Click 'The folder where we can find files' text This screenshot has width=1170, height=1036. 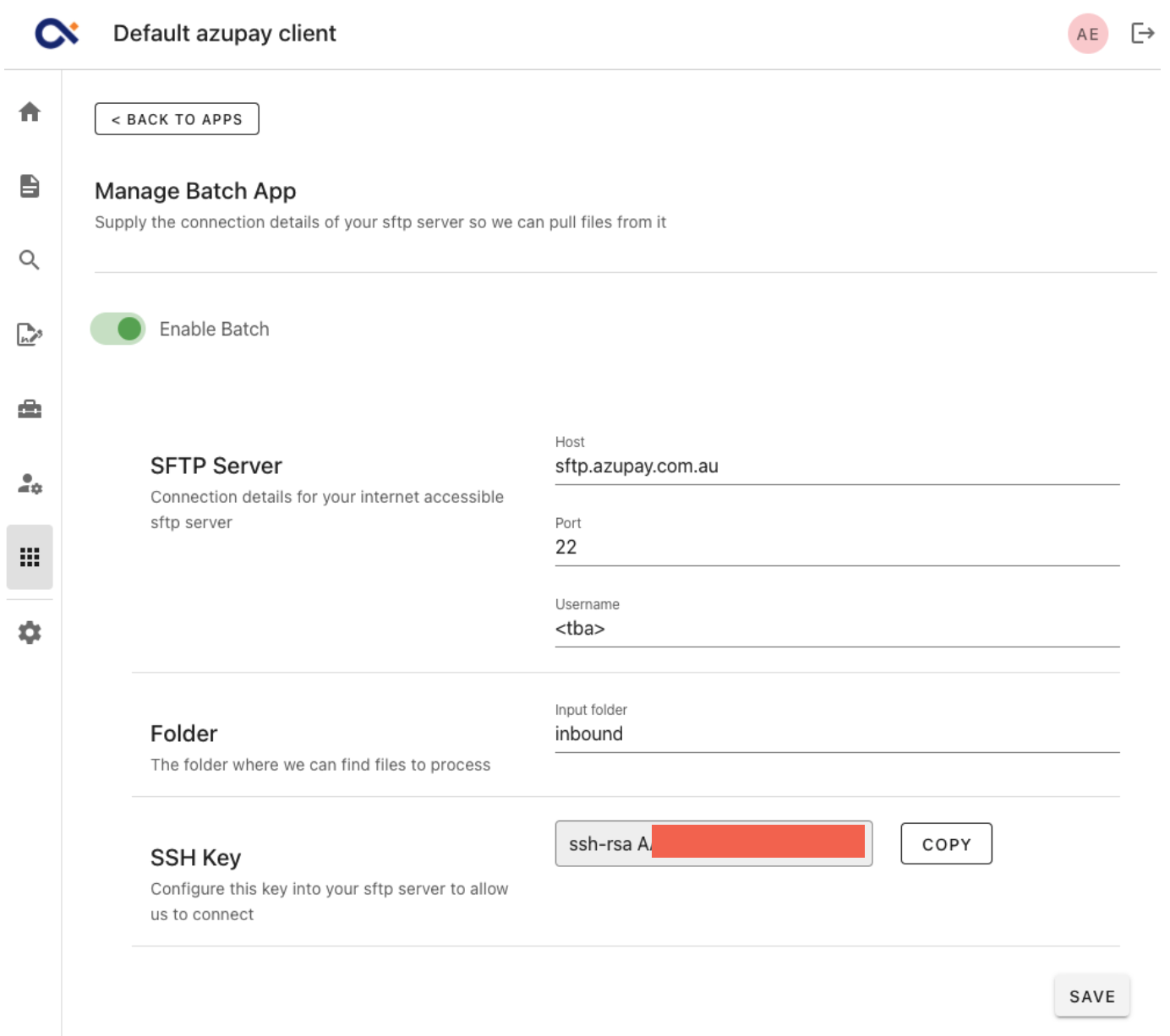point(320,765)
